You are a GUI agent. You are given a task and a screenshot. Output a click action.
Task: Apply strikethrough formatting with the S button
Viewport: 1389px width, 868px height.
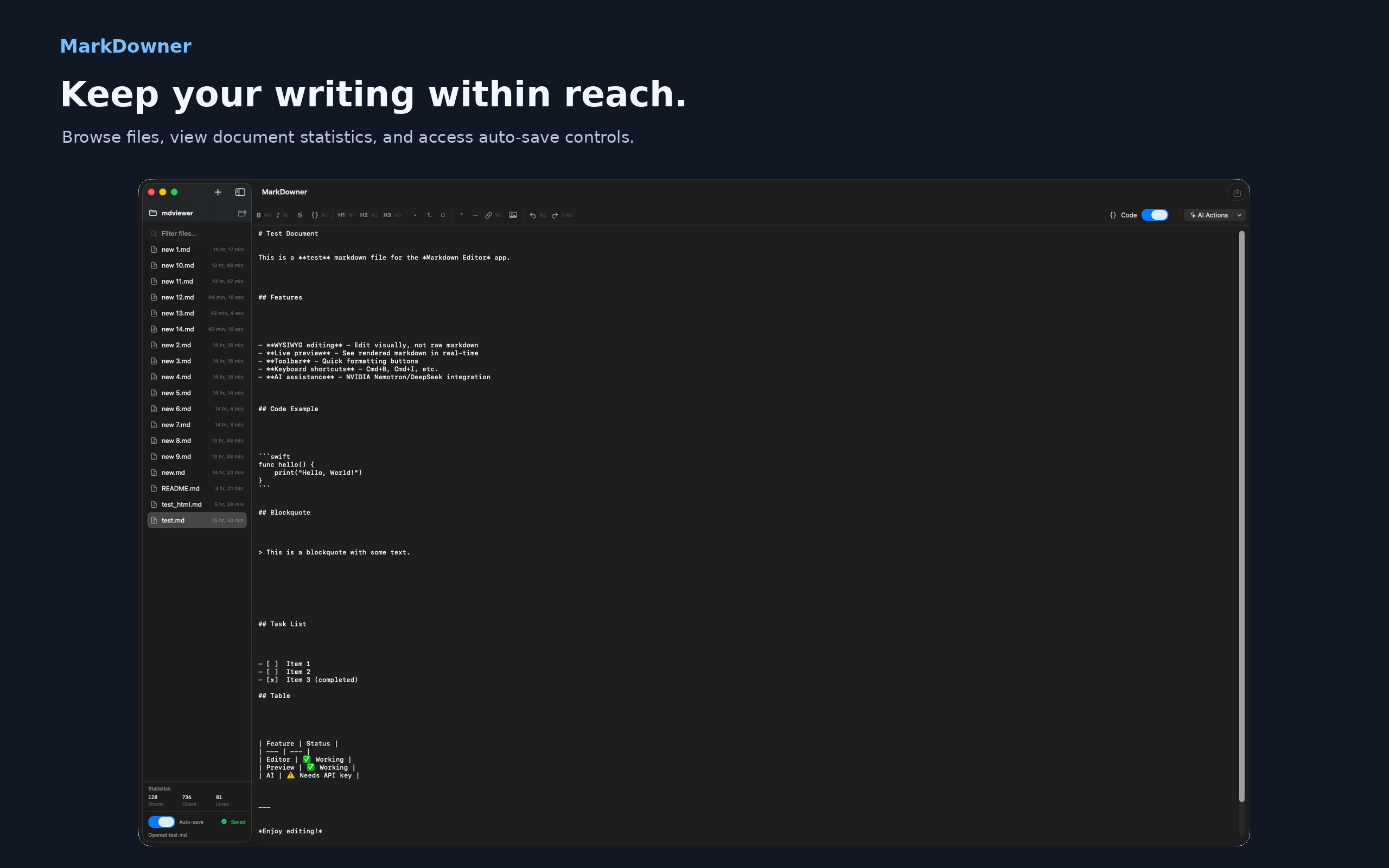300,215
